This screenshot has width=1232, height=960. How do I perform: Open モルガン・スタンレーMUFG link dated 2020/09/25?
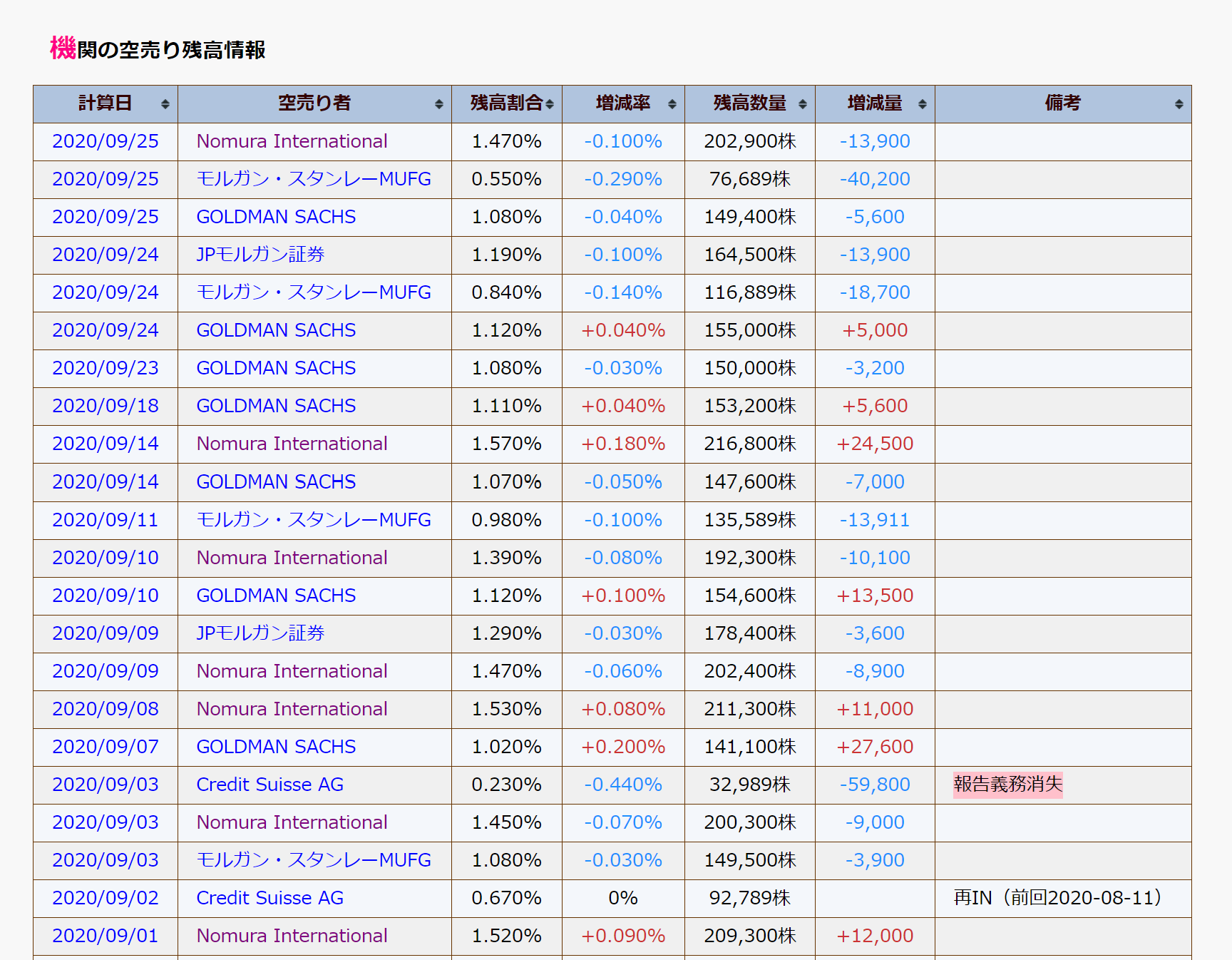(x=314, y=179)
